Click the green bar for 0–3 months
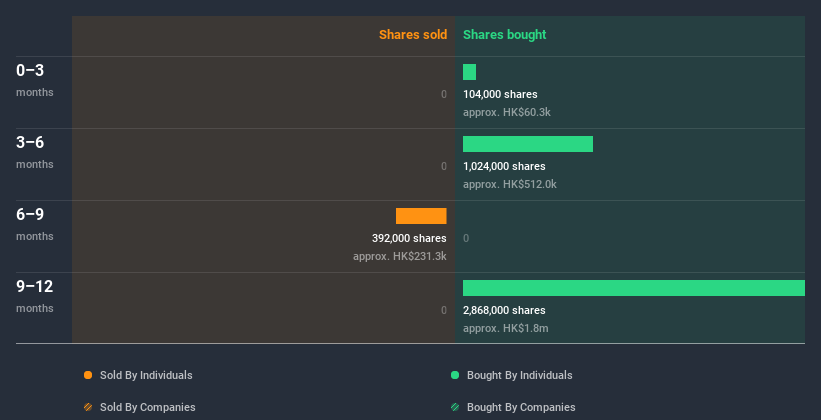 point(469,72)
